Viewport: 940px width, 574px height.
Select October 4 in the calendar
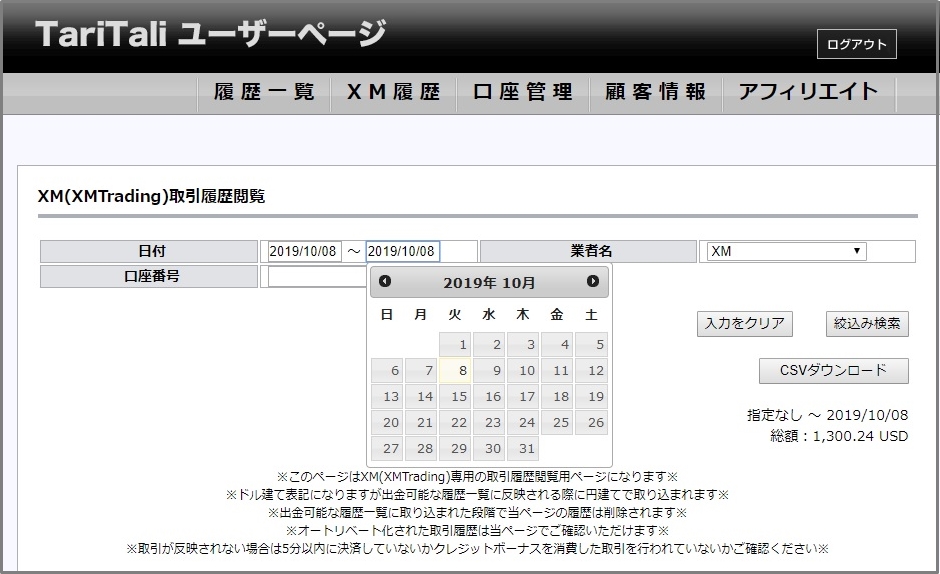click(557, 344)
